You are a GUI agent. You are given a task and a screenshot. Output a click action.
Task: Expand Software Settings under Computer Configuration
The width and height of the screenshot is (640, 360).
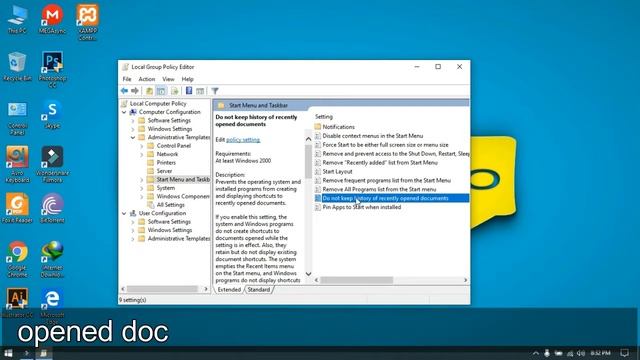point(133,121)
